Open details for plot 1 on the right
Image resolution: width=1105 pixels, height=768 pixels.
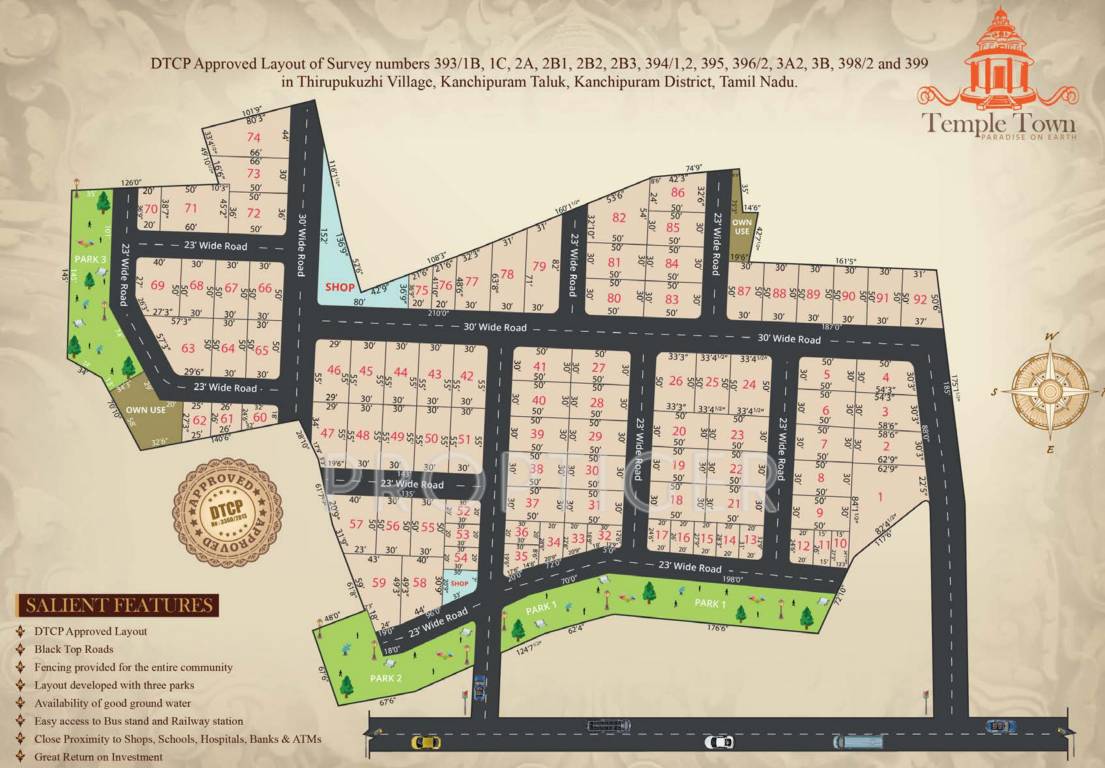(880, 494)
